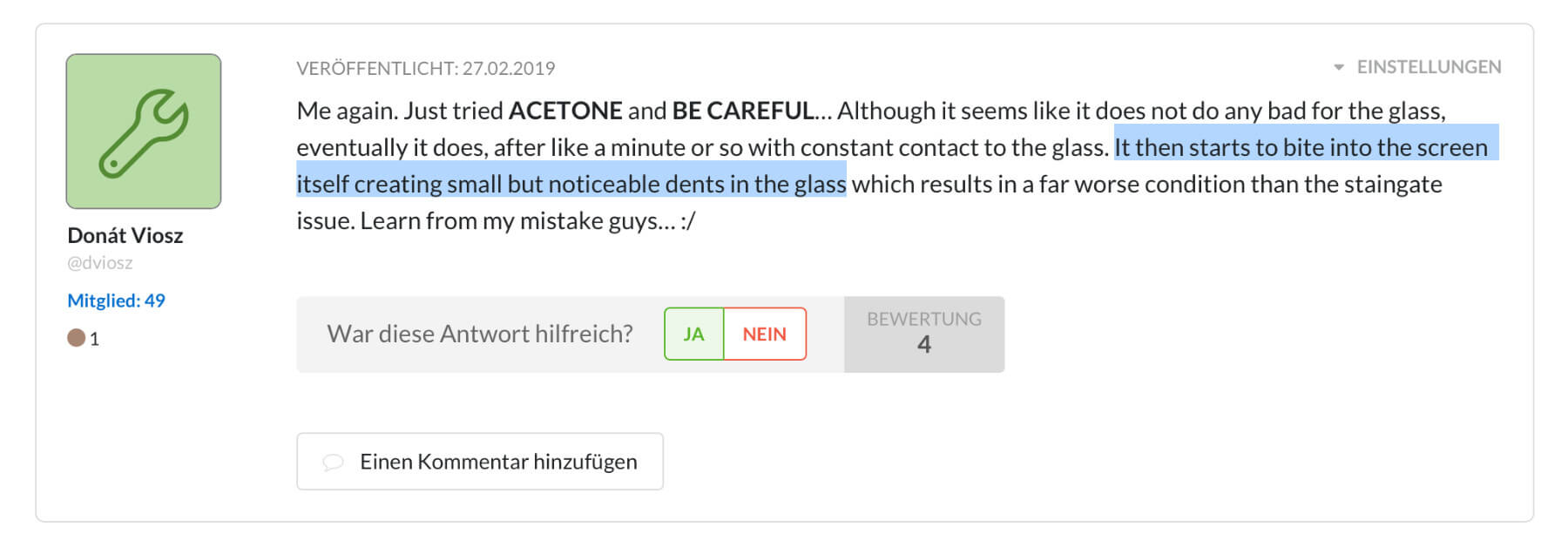Click the @dviosz username handle
The height and width of the screenshot is (547, 1568).
pyautogui.click(x=100, y=262)
